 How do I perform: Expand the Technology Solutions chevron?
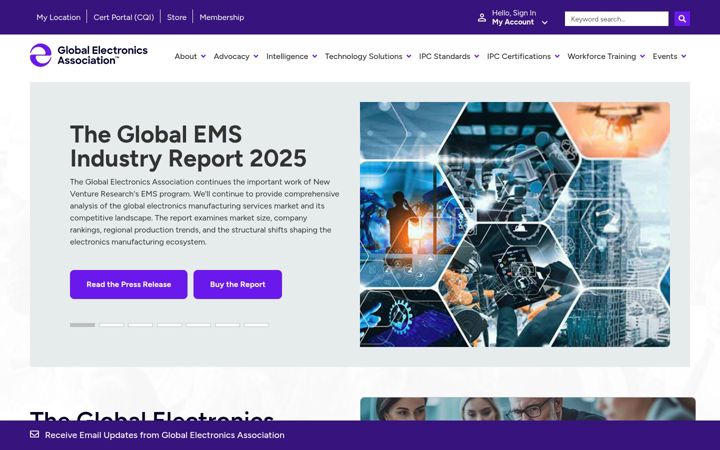409,56
